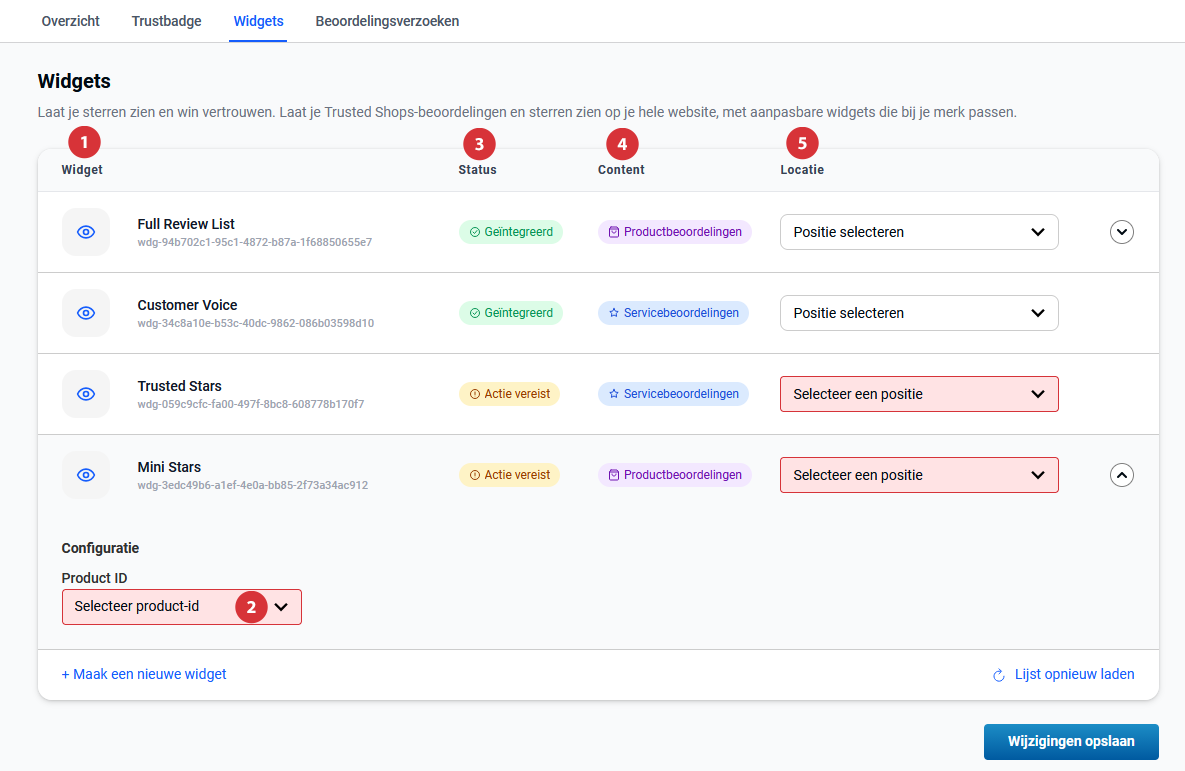Click Maak een nieuwe widget link
The image size is (1185, 771).
point(144,674)
